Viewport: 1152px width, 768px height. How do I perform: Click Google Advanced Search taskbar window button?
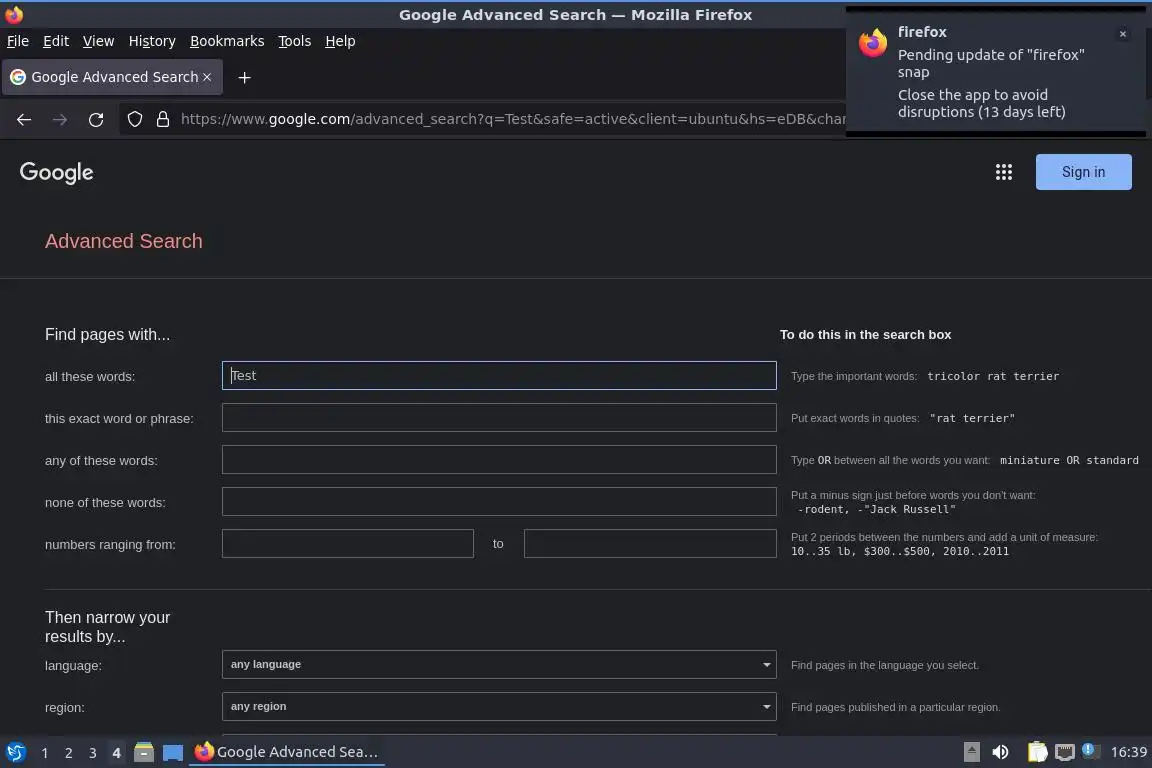[x=287, y=752]
